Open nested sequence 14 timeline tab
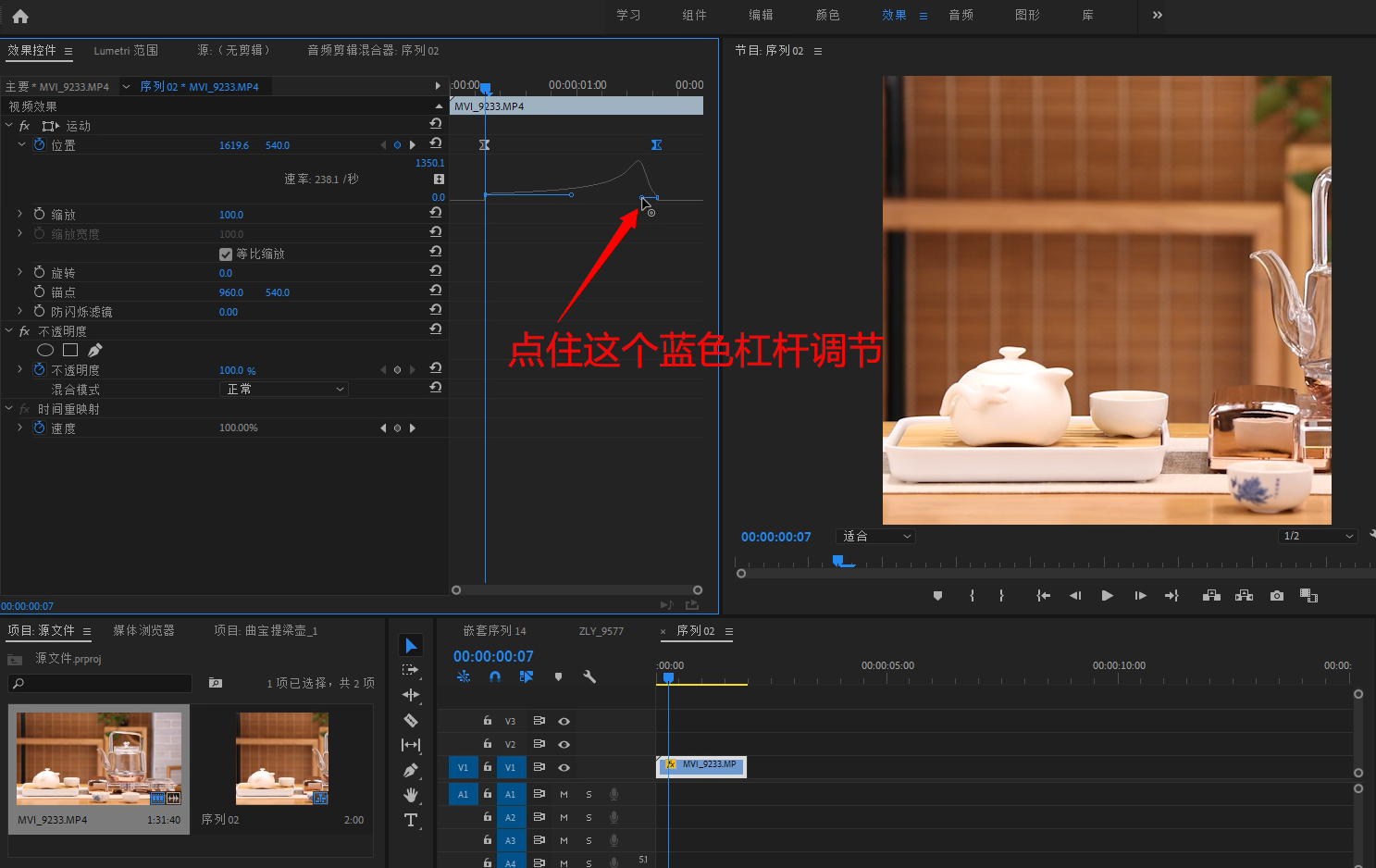 (x=494, y=631)
